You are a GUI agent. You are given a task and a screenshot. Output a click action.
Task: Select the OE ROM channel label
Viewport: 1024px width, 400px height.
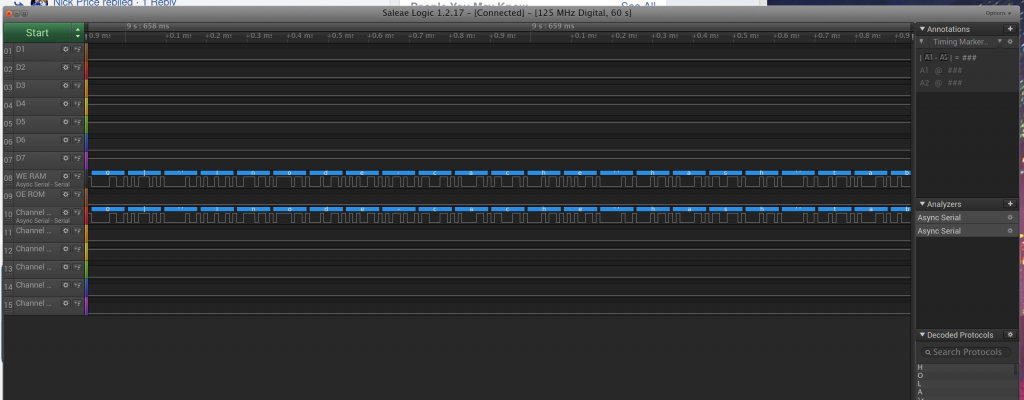[x=31, y=195]
